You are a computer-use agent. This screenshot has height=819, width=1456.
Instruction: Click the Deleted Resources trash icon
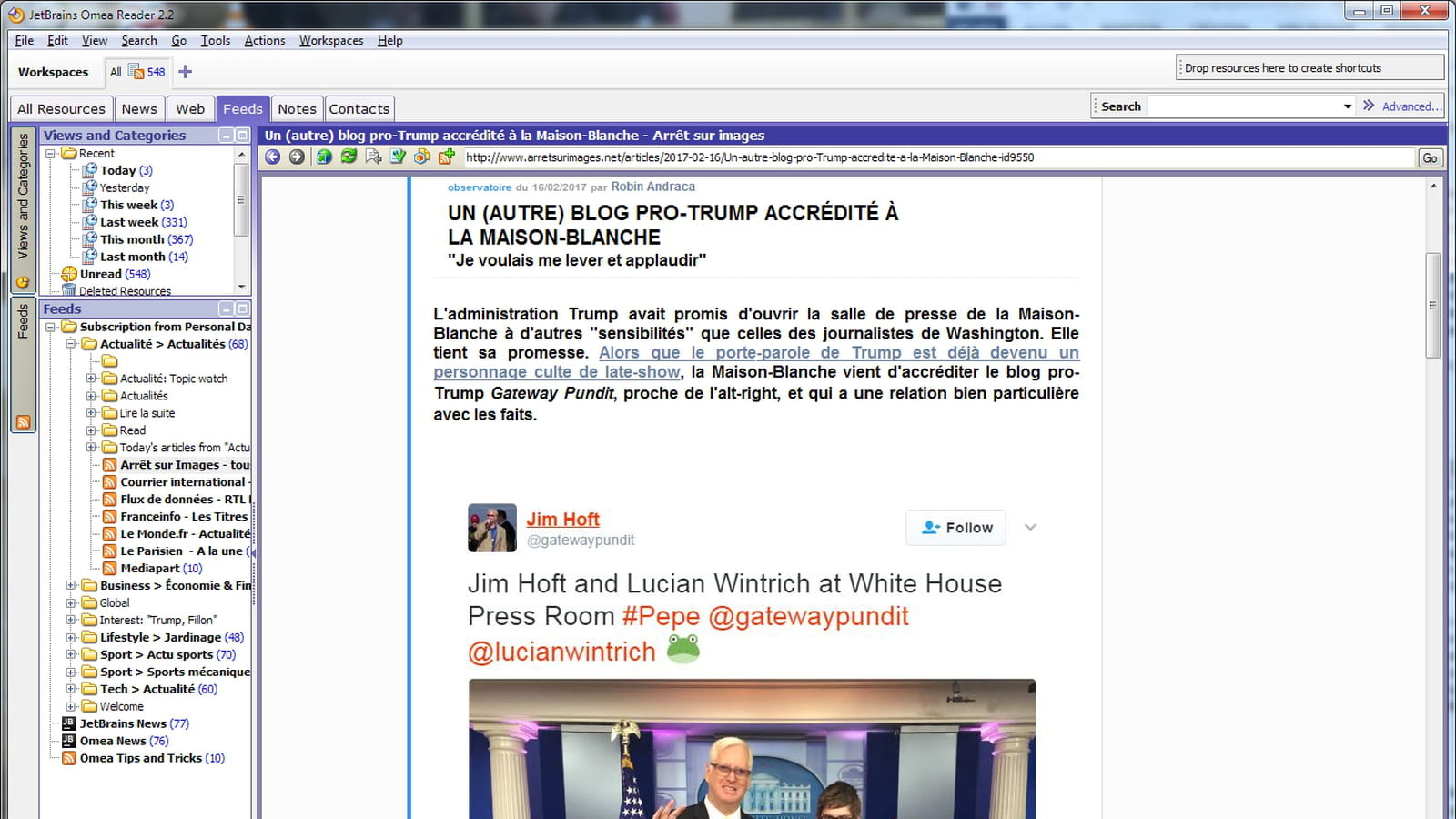[x=69, y=291]
